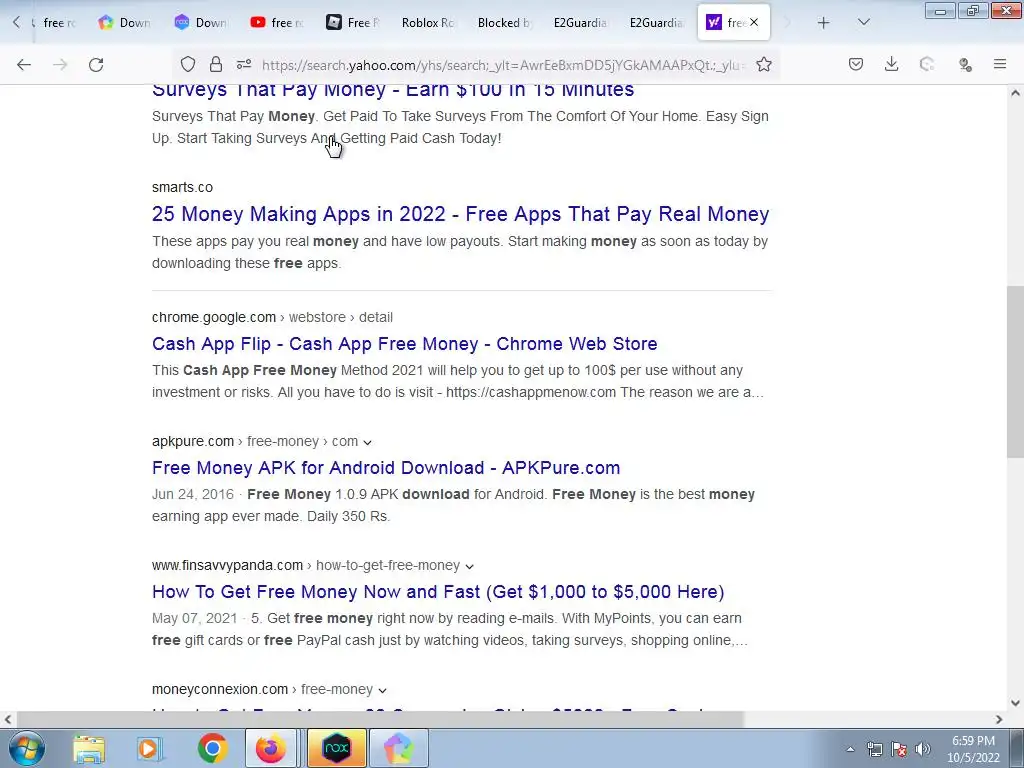Switch to the YouTube tab
Image resolution: width=1024 pixels, height=768 pixels.
tap(277, 23)
